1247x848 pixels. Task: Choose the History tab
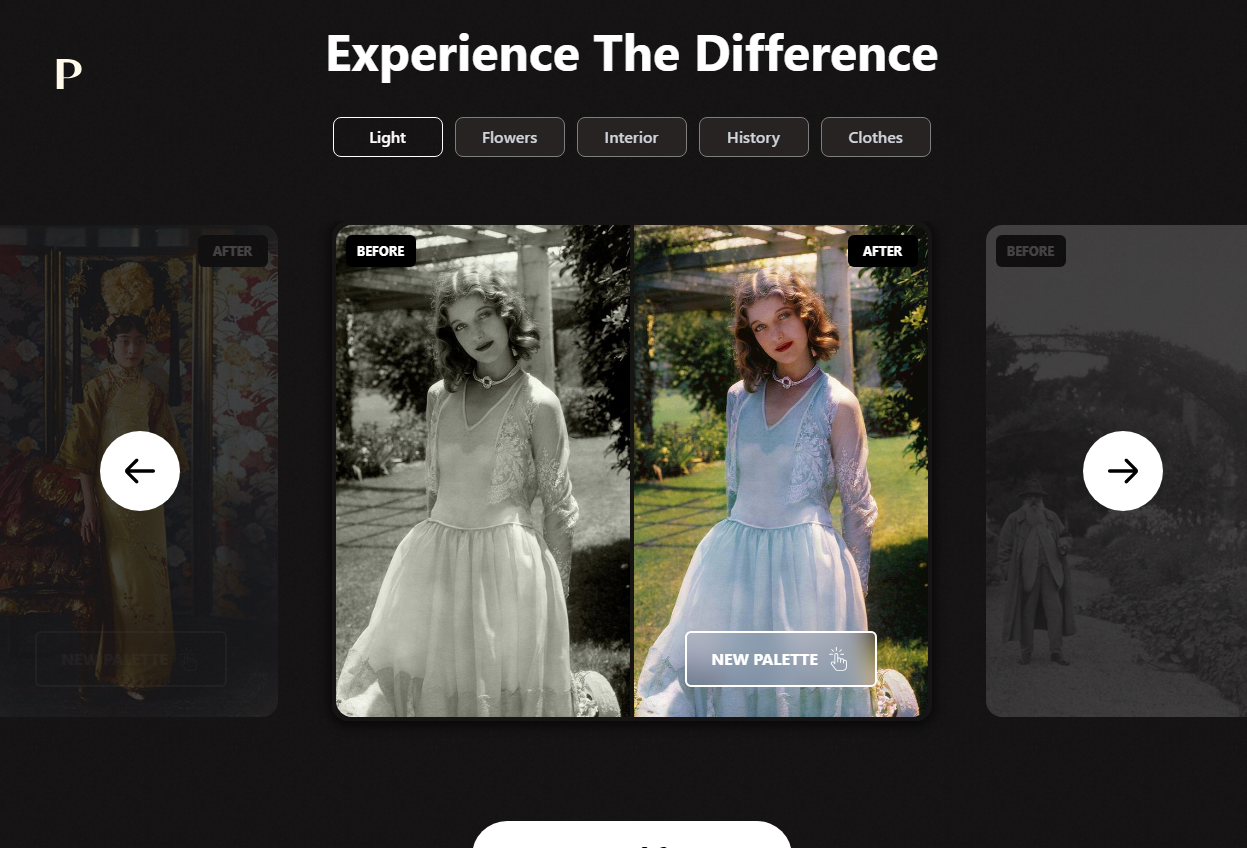coord(754,137)
